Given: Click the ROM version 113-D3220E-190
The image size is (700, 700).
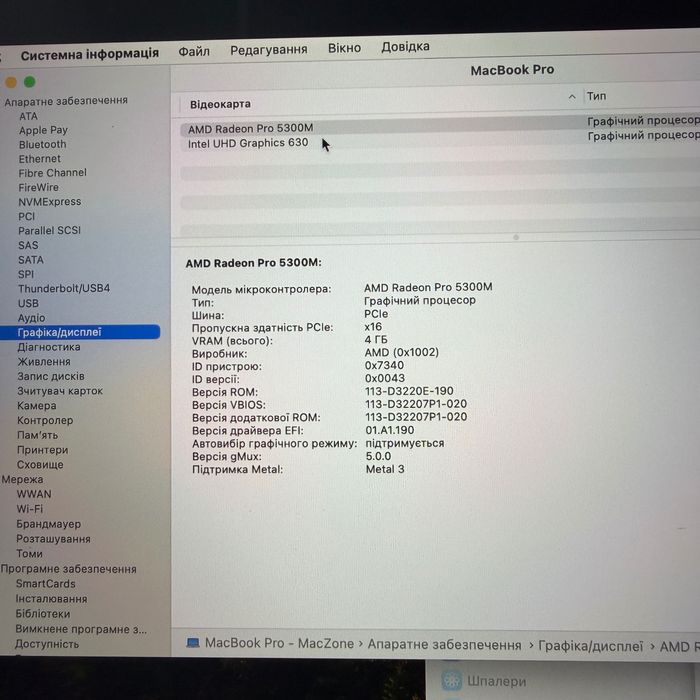Looking at the screenshot, I should coord(409,391).
